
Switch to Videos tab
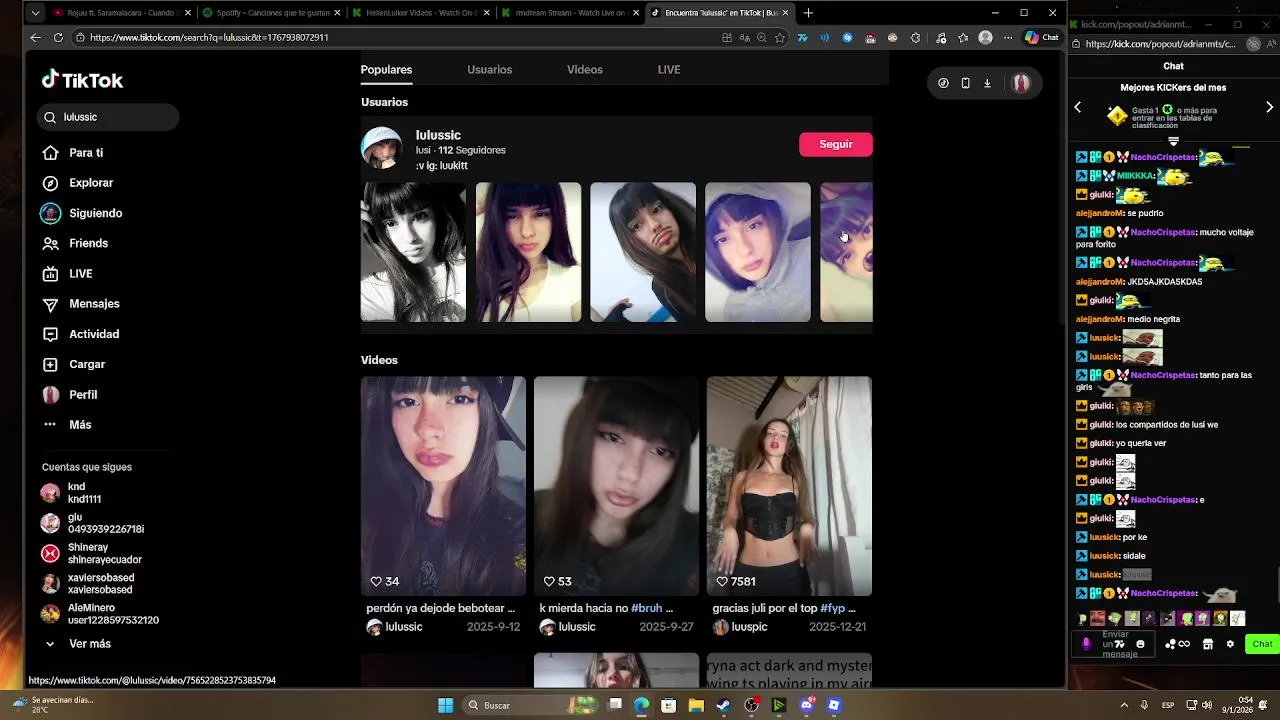click(x=585, y=70)
